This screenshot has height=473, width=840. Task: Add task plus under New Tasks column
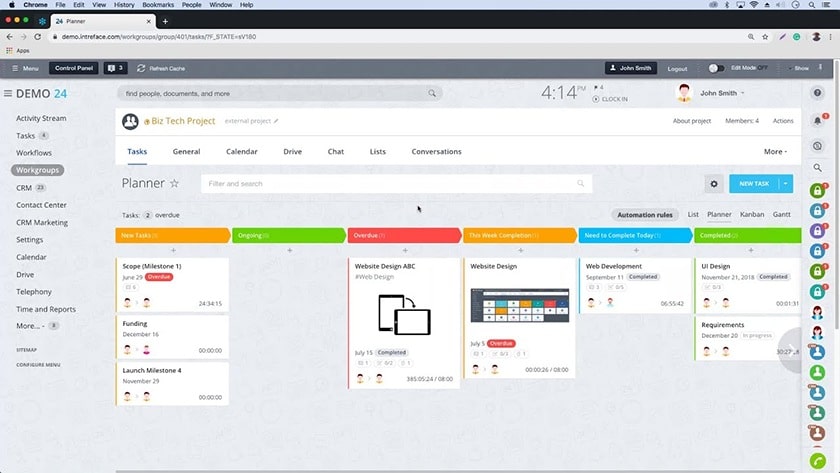point(173,250)
